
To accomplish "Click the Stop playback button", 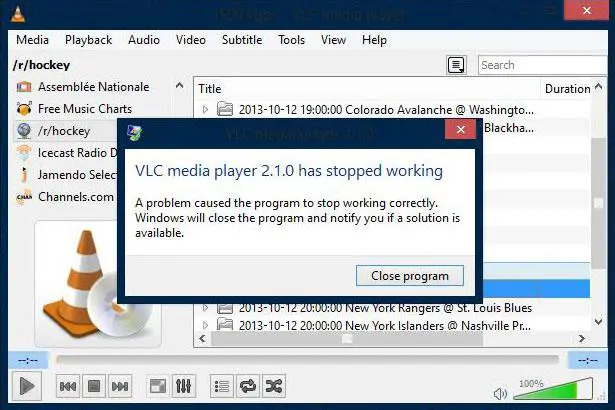I will click(94, 387).
